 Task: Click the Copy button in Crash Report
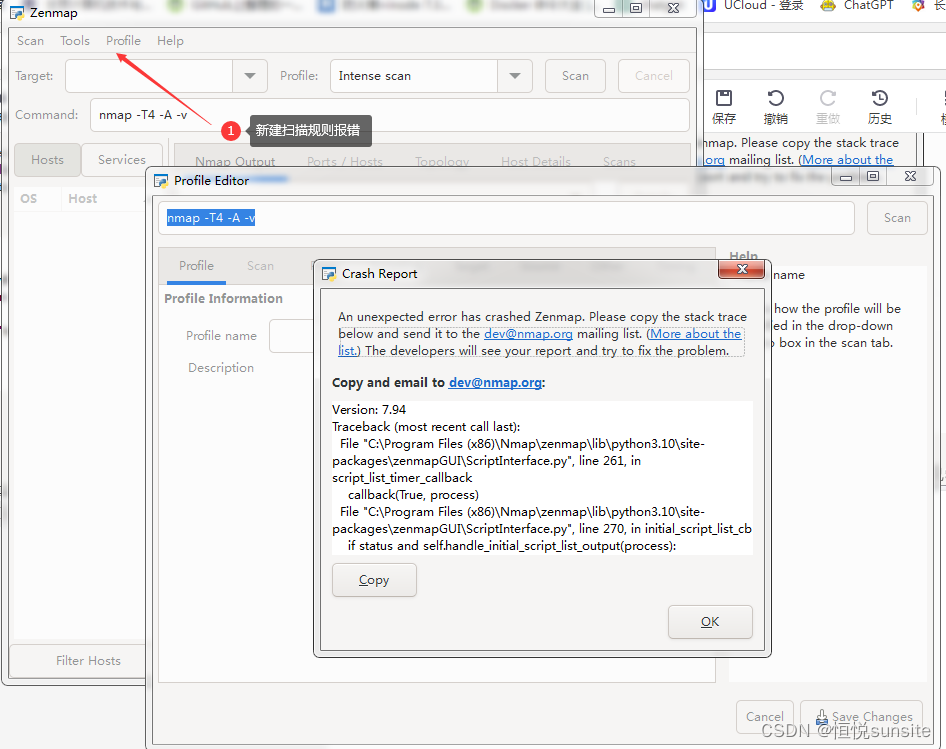[x=374, y=580]
